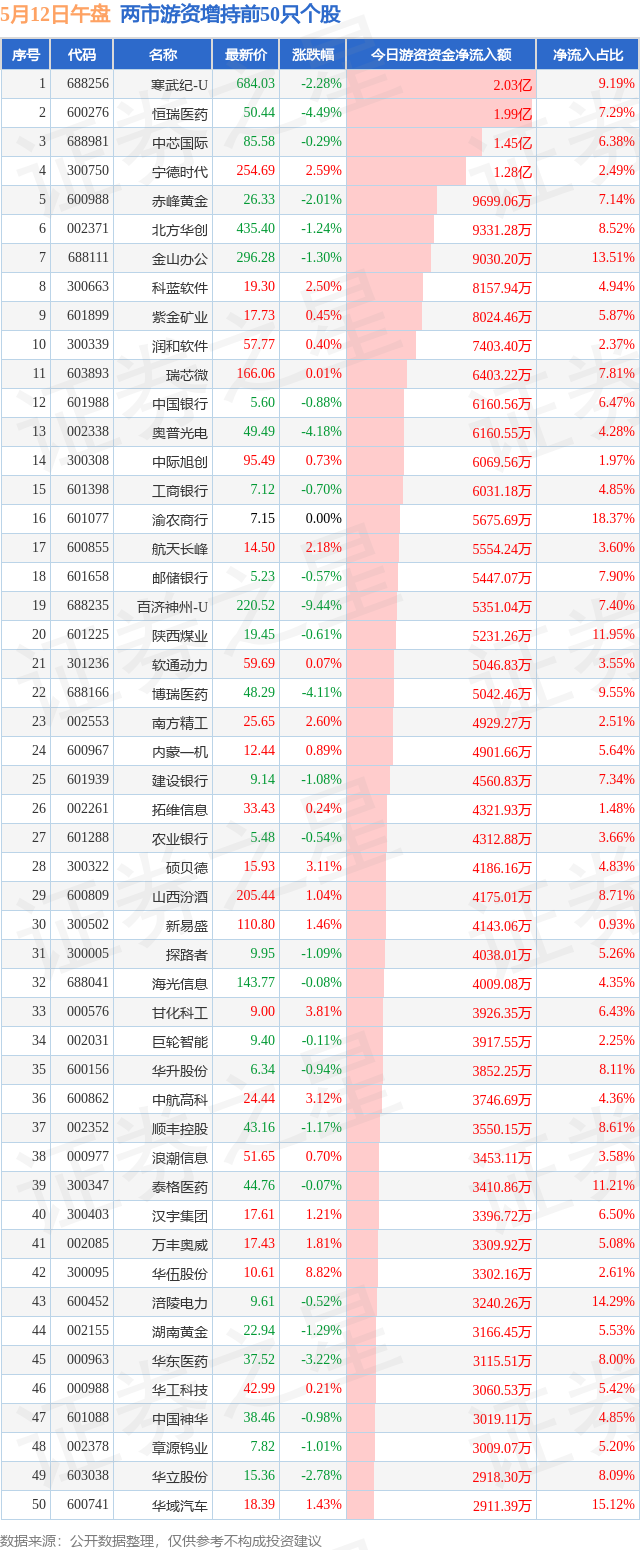The height and width of the screenshot is (1550, 640).
Task: Select stock name 建设银行
Action: pos(180,780)
